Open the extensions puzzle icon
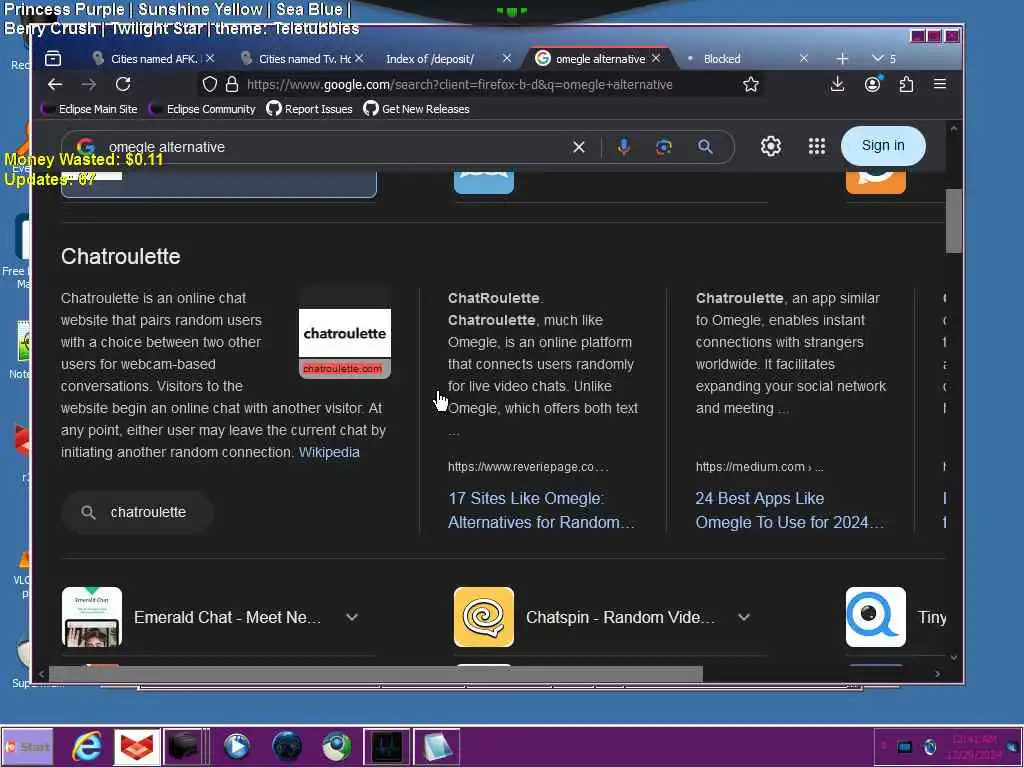Viewport: 1024px width, 768px height. coord(906,84)
